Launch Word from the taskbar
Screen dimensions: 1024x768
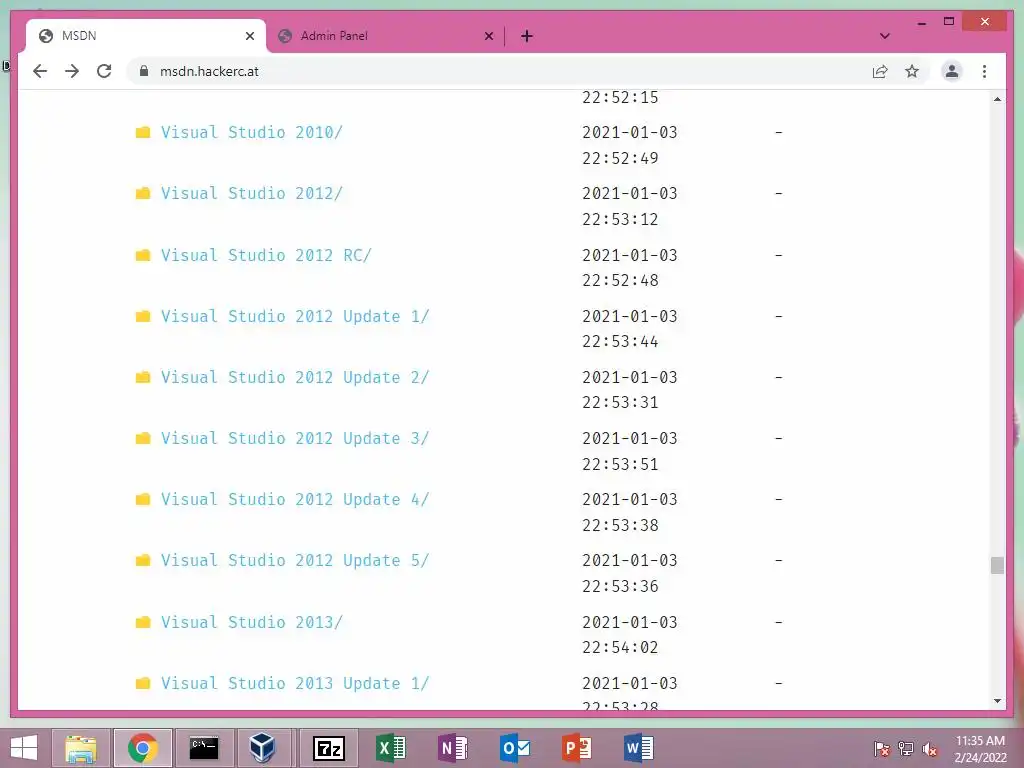[638, 748]
